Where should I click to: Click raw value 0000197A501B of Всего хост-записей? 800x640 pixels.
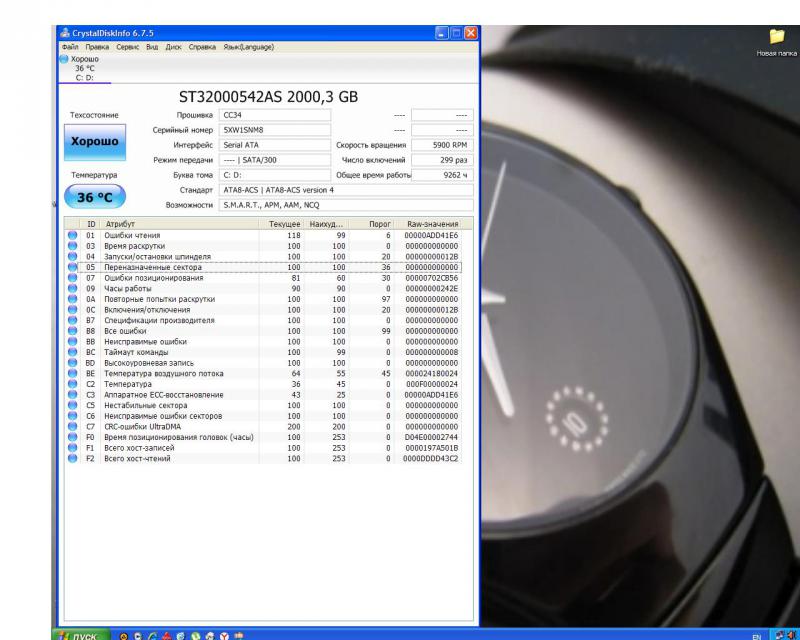click(x=431, y=448)
